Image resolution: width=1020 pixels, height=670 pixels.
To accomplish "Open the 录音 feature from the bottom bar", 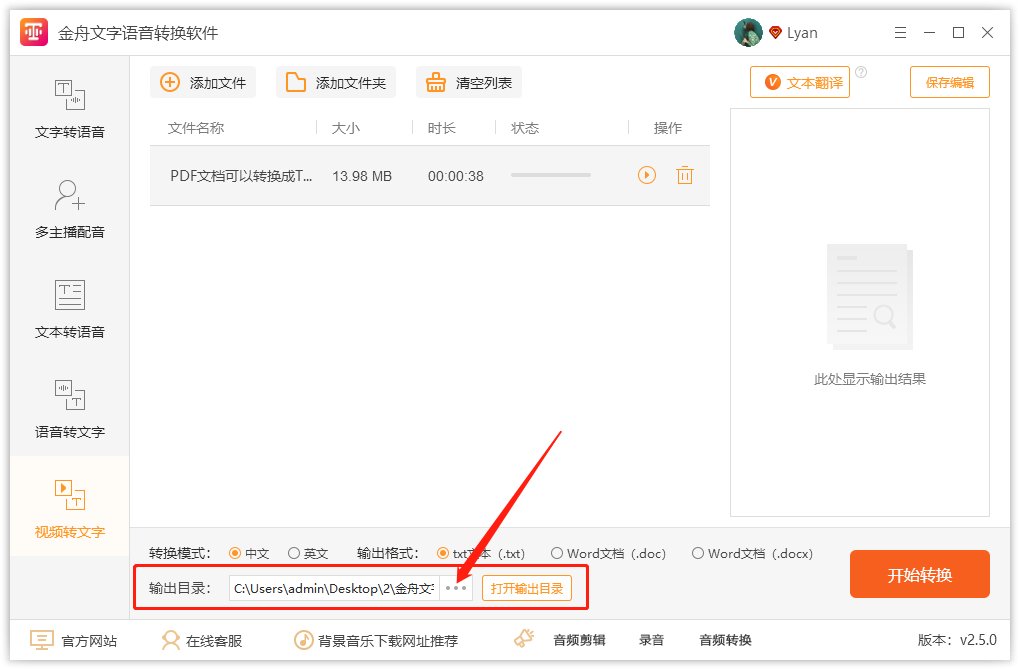I will pyautogui.click(x=651, y=640).
